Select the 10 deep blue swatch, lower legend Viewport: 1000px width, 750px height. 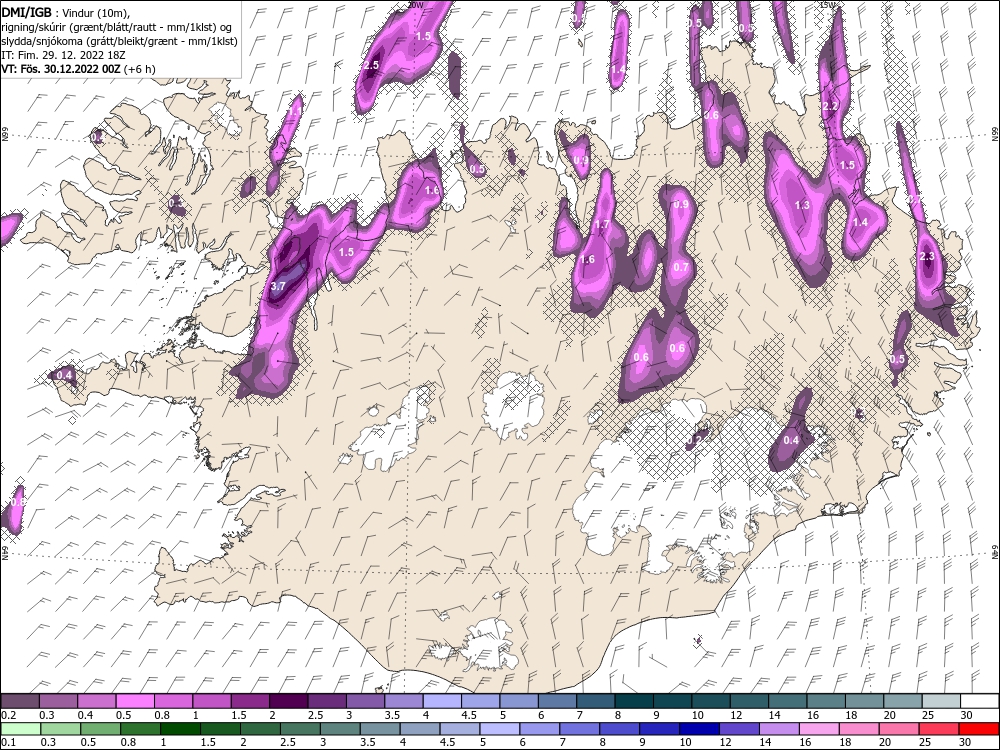point(699,730)
